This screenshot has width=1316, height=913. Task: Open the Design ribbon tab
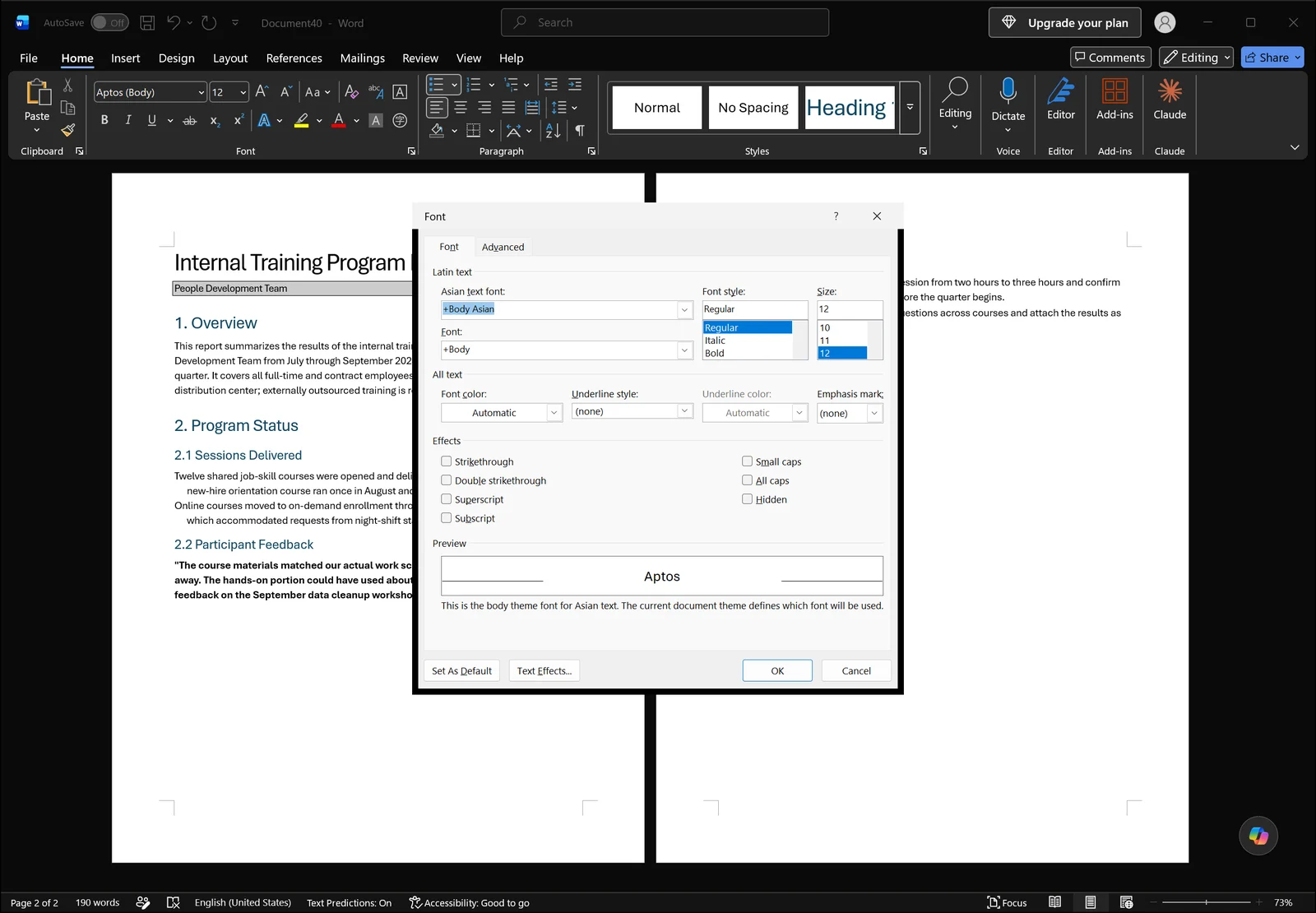point(176,58)
